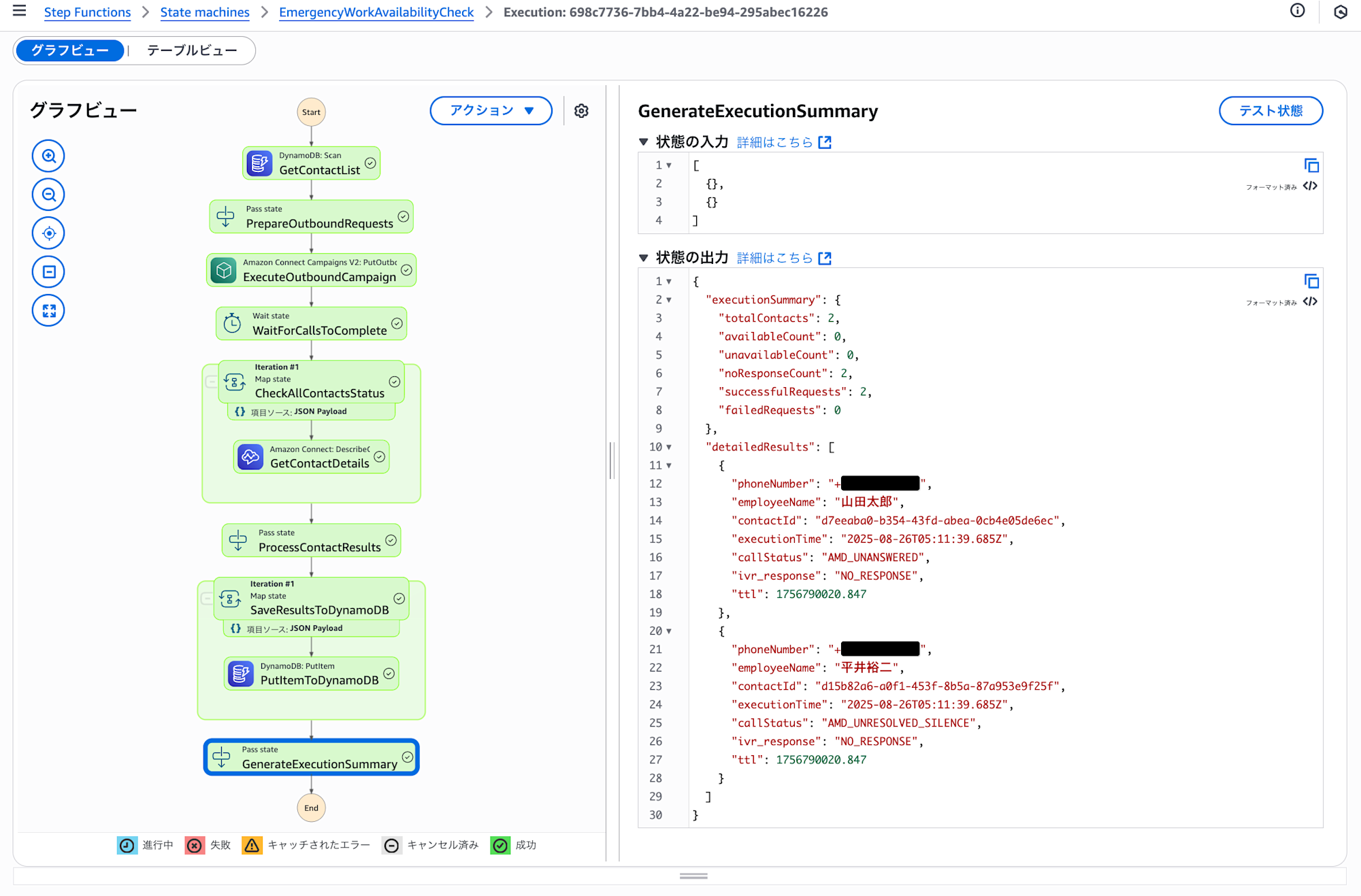This screenshot has width=1361, height=896.
Task: Open the hamburger navigation menu
Action: click(19, 11)
